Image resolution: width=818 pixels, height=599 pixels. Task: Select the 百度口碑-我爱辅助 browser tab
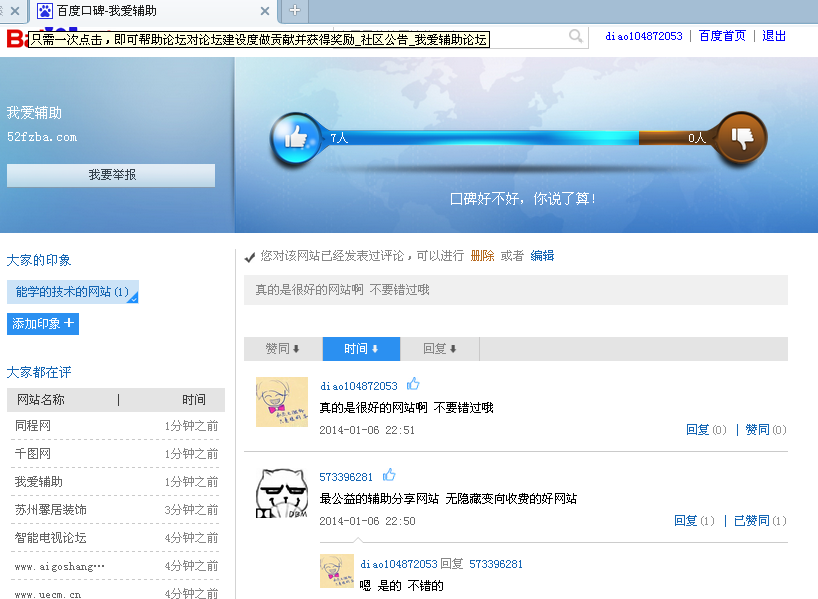[154, 11]
